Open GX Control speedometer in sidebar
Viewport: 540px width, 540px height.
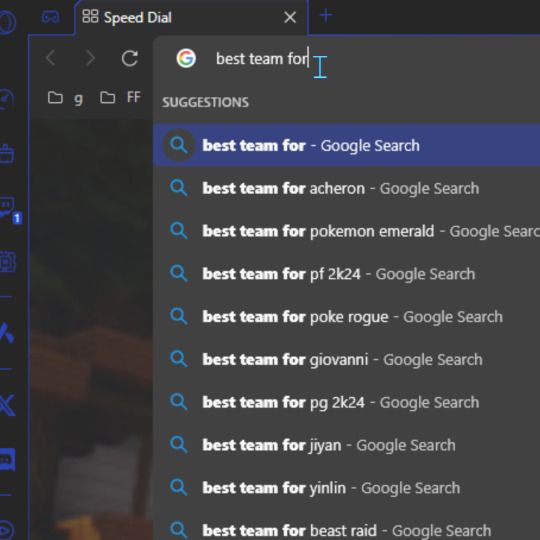[6, 99]
